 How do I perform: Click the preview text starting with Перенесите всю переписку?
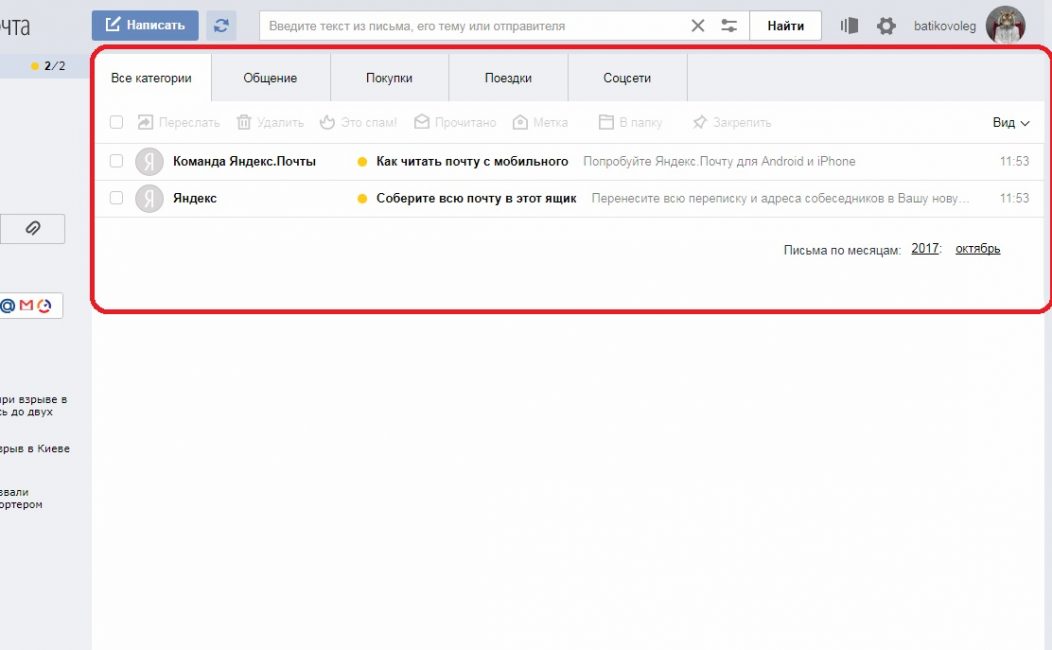click(780, 199)
